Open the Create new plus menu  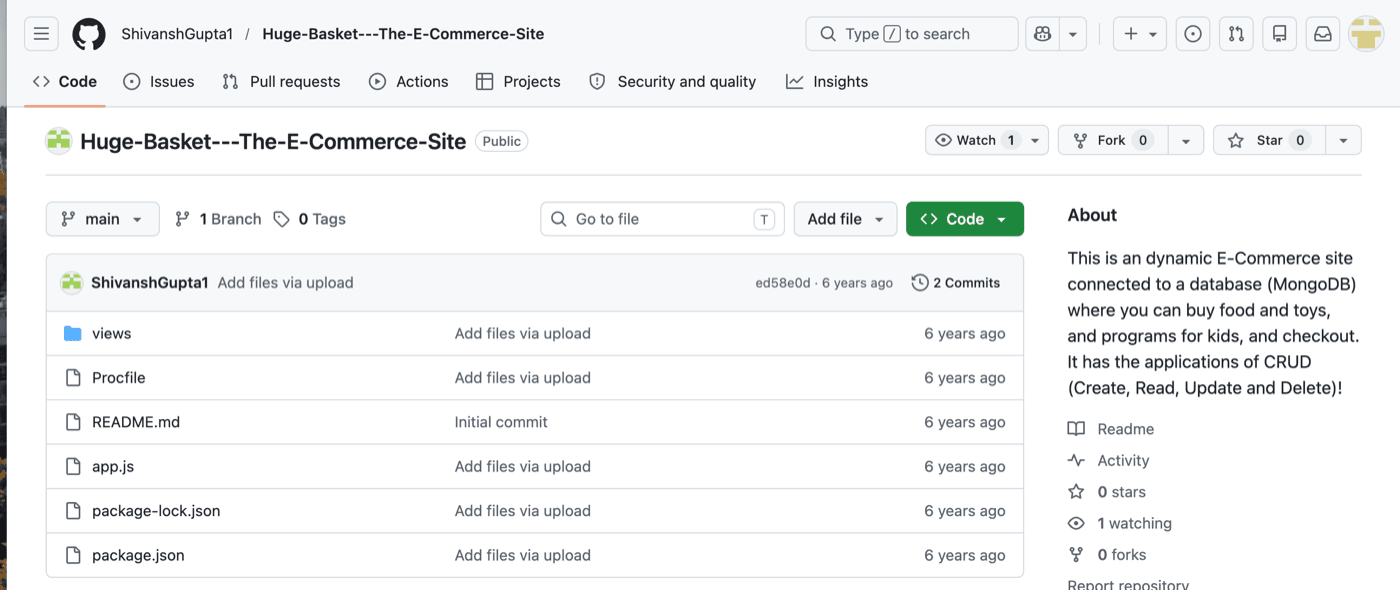pyautogui.click(x=1139, y=34)
